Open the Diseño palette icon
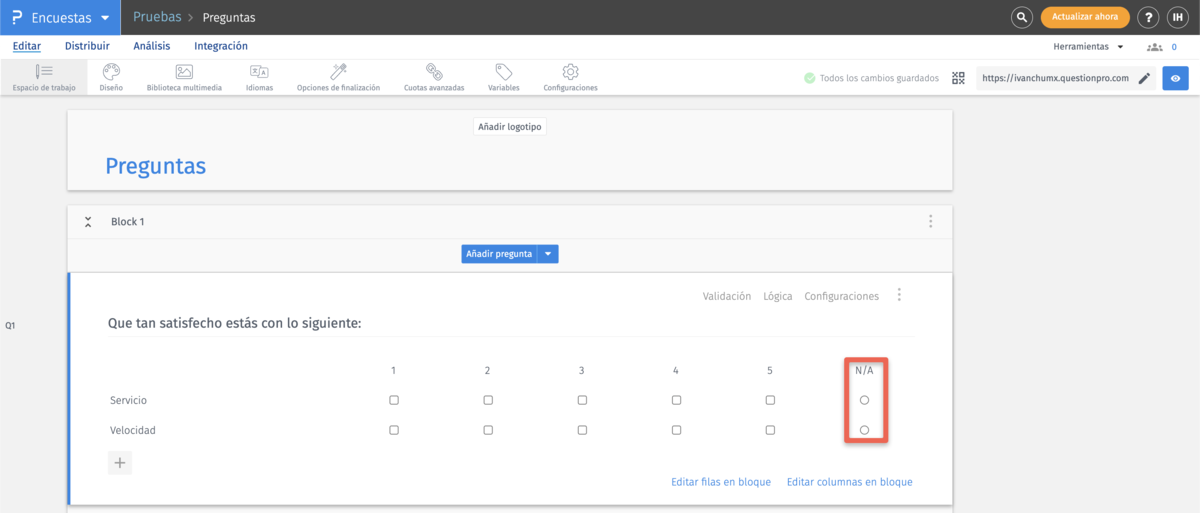This screenshot has width=1200, height=513. tap(111, 72)
